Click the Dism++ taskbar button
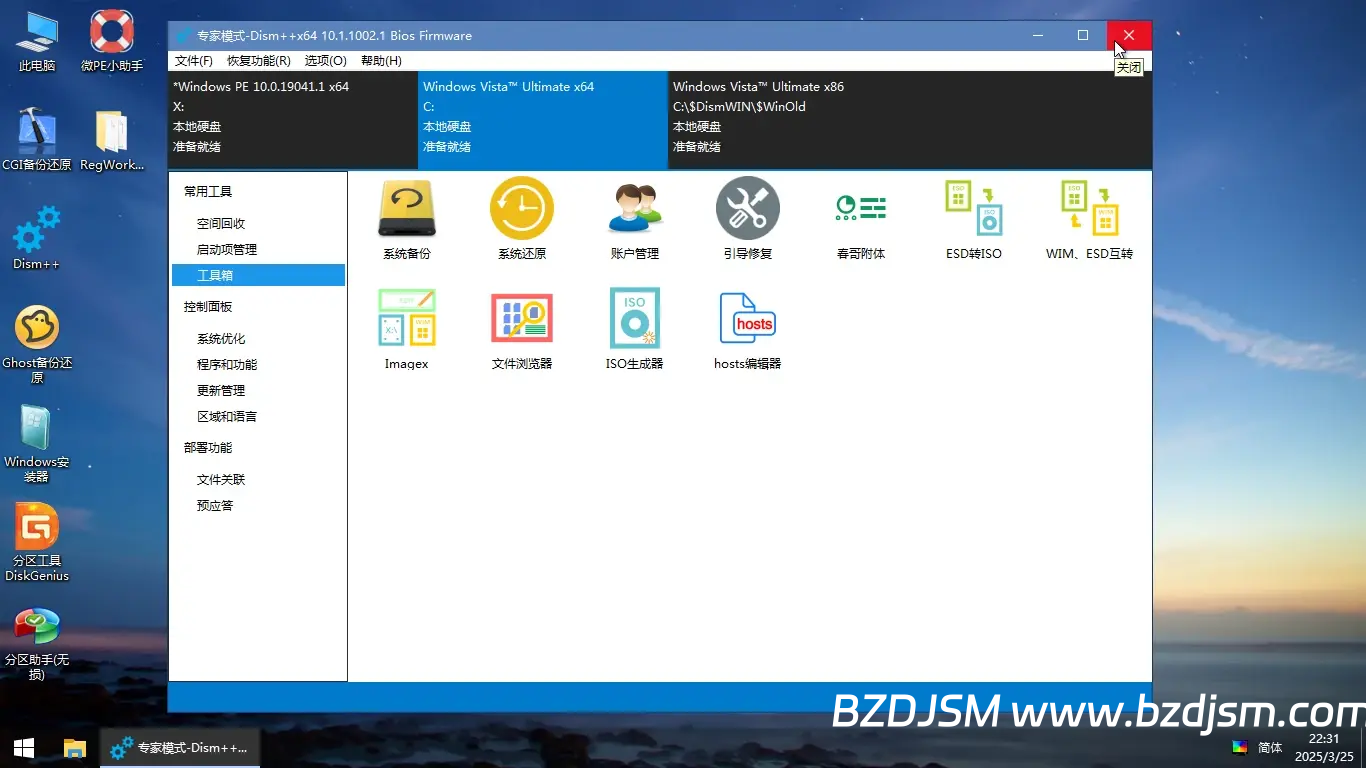 coord(180,748)
